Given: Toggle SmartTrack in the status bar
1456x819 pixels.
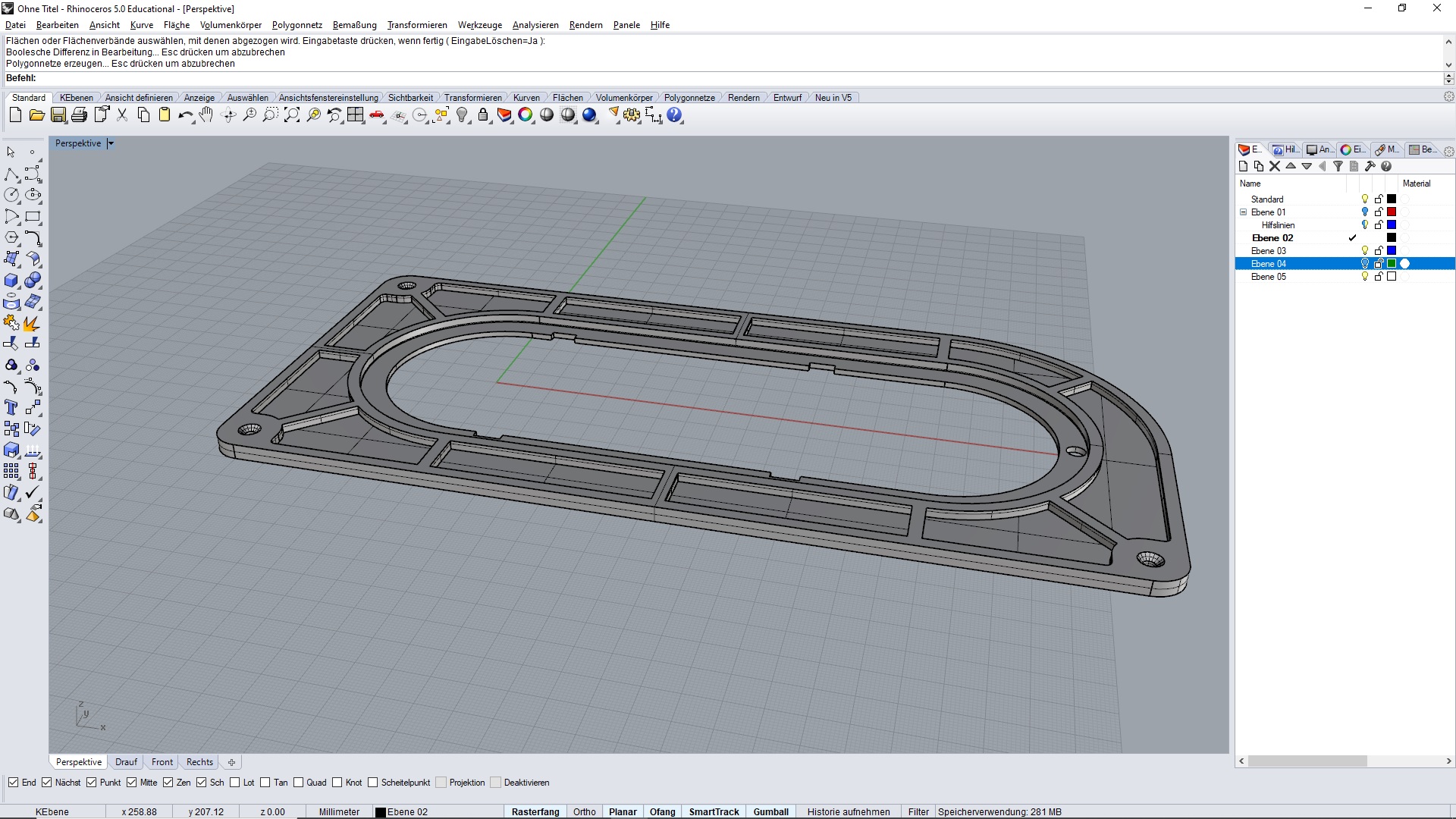Looking at the screenshot, I should [x=714, y=811].
